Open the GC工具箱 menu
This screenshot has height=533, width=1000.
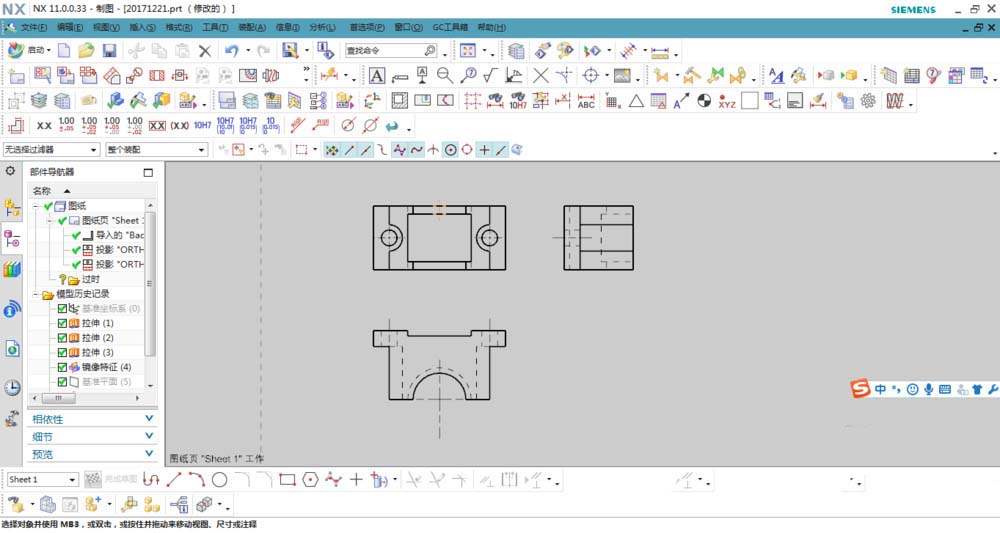coord(450,27)
